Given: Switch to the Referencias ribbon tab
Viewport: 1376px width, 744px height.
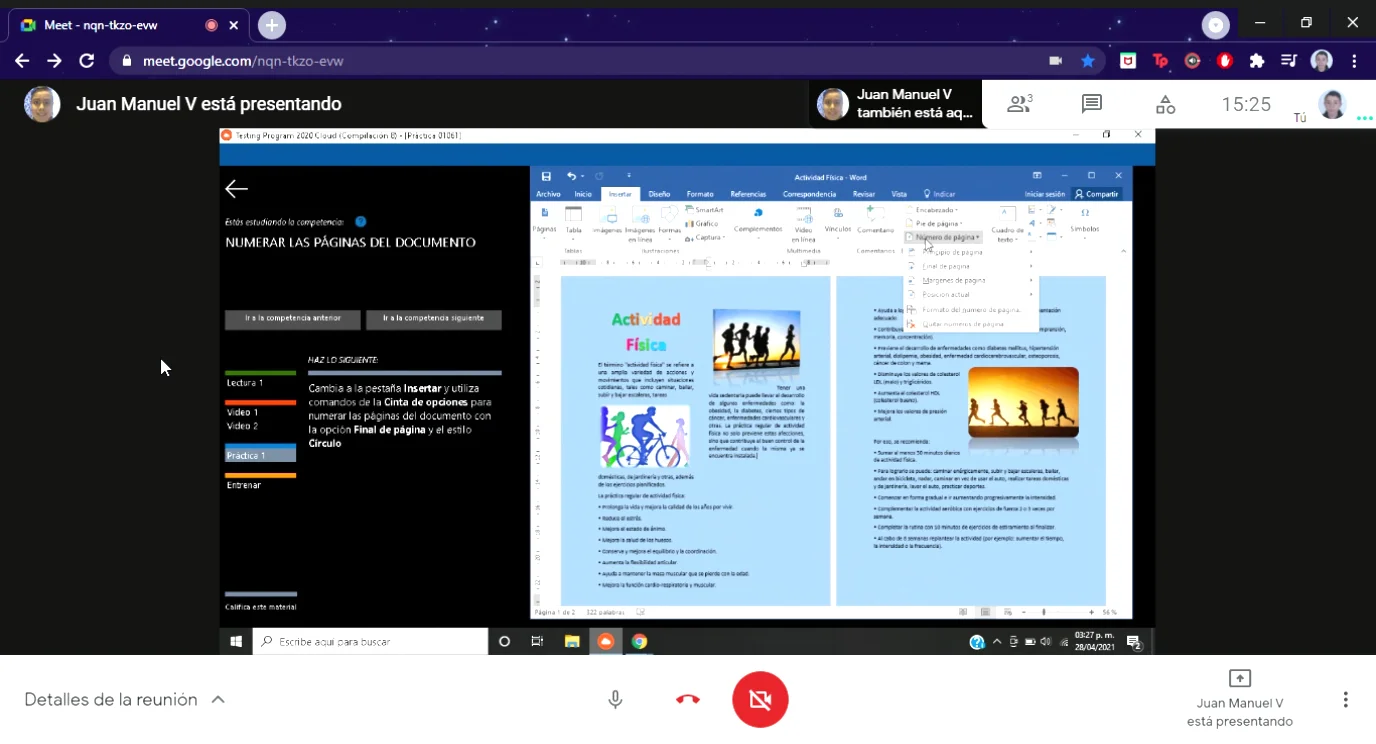Looking at the screenshot, I should pyautogui.click(x=748, y=194).
